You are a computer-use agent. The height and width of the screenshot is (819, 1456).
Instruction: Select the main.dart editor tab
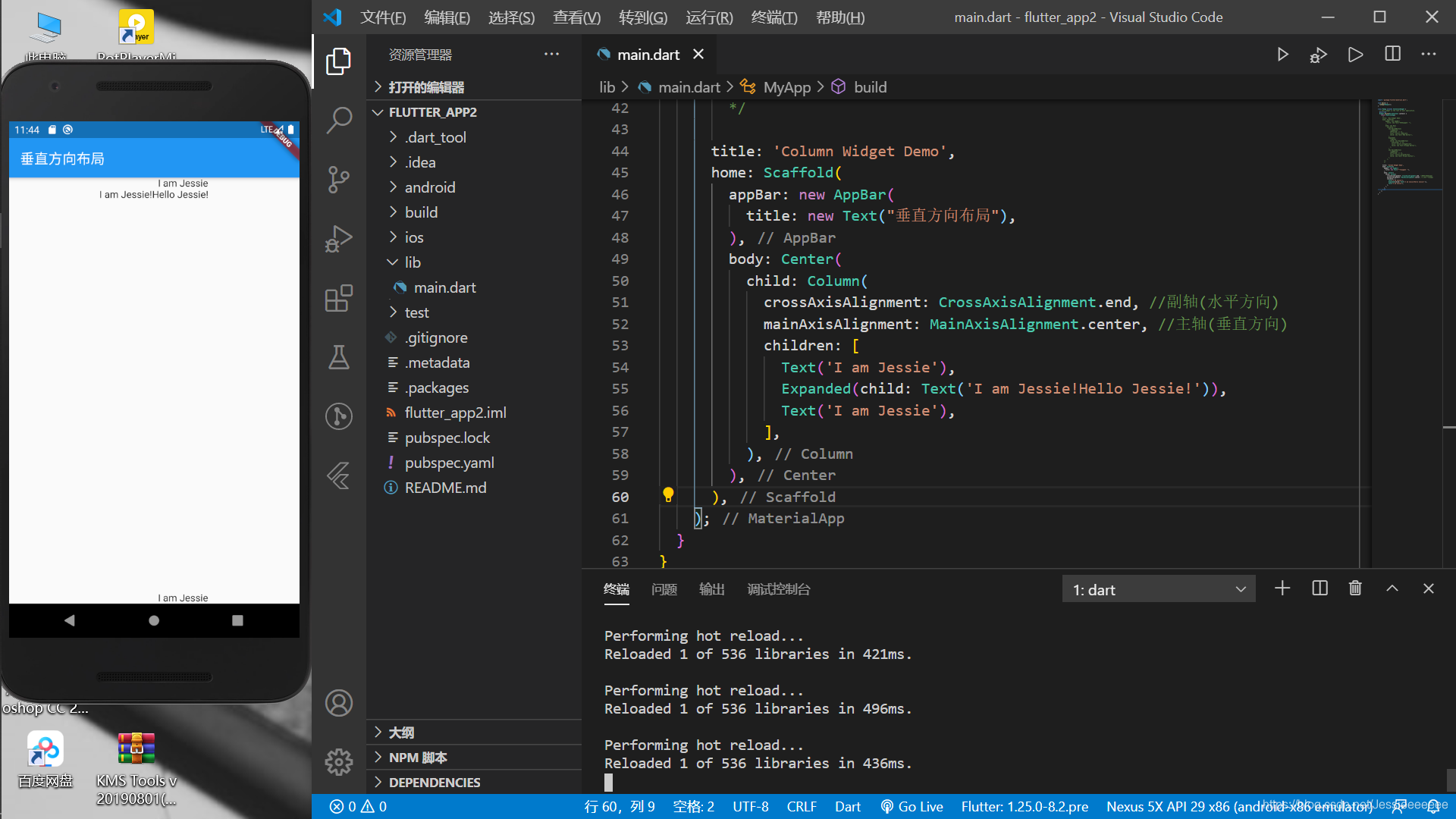pos(648,55)
